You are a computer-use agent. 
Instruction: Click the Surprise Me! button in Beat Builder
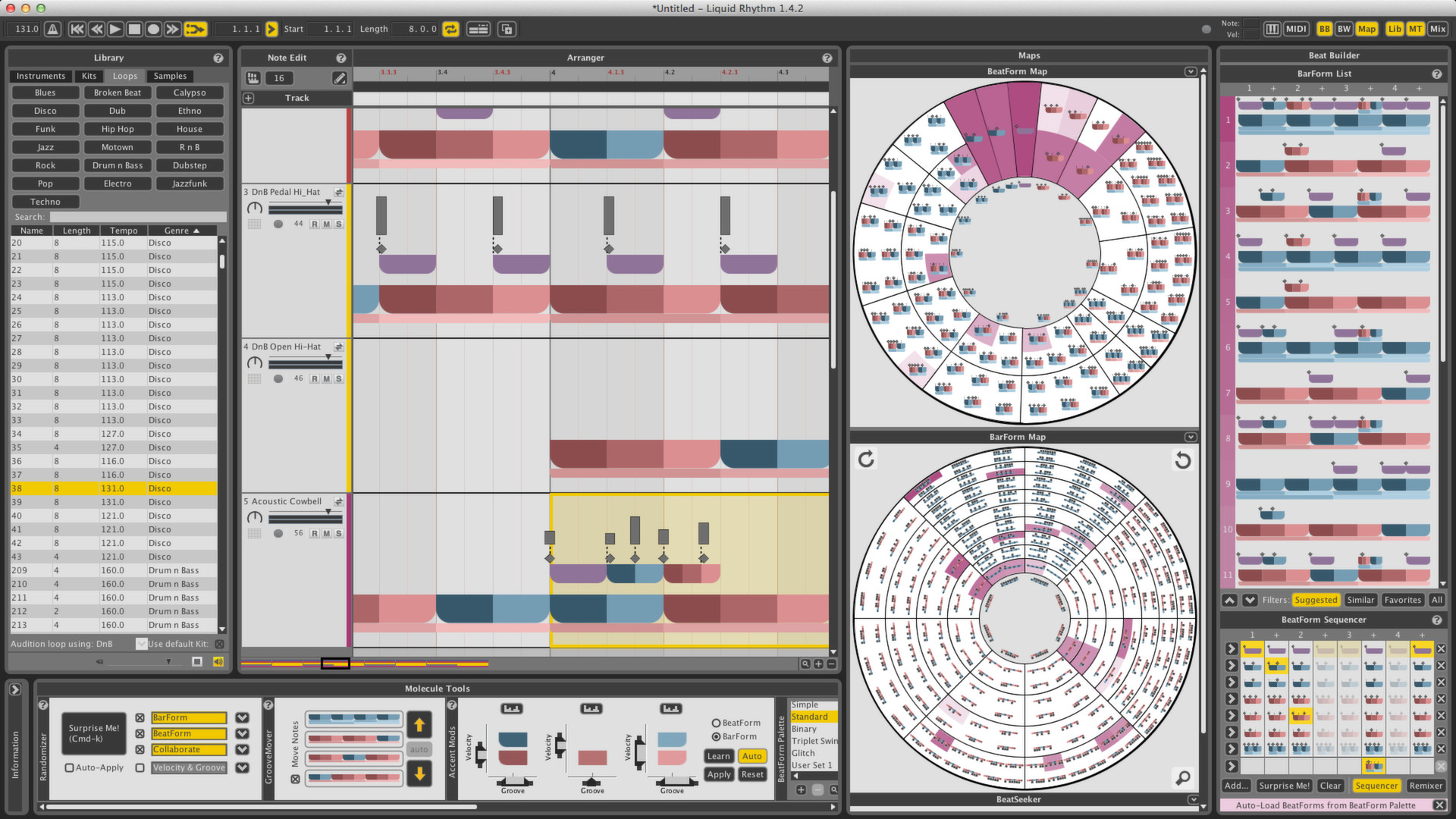[1283, 786]
